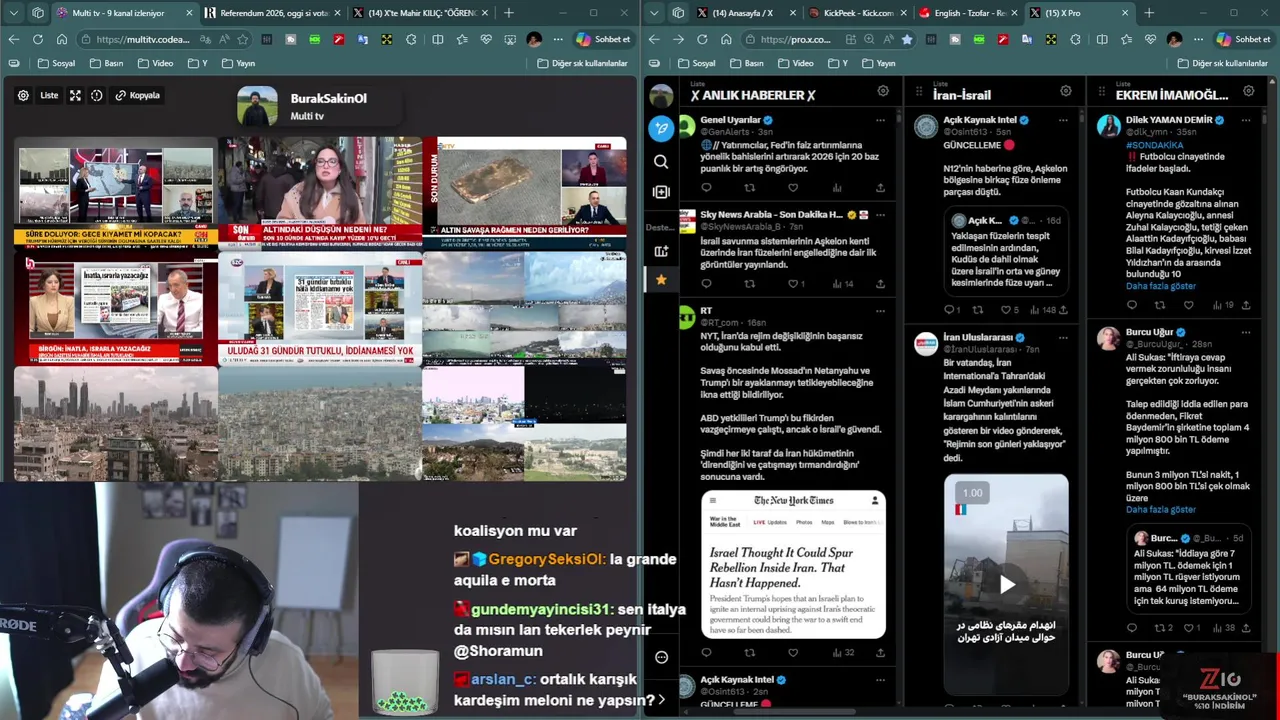
Task: Click the blue compose post button in X Pro
Action: coord(661,128)
